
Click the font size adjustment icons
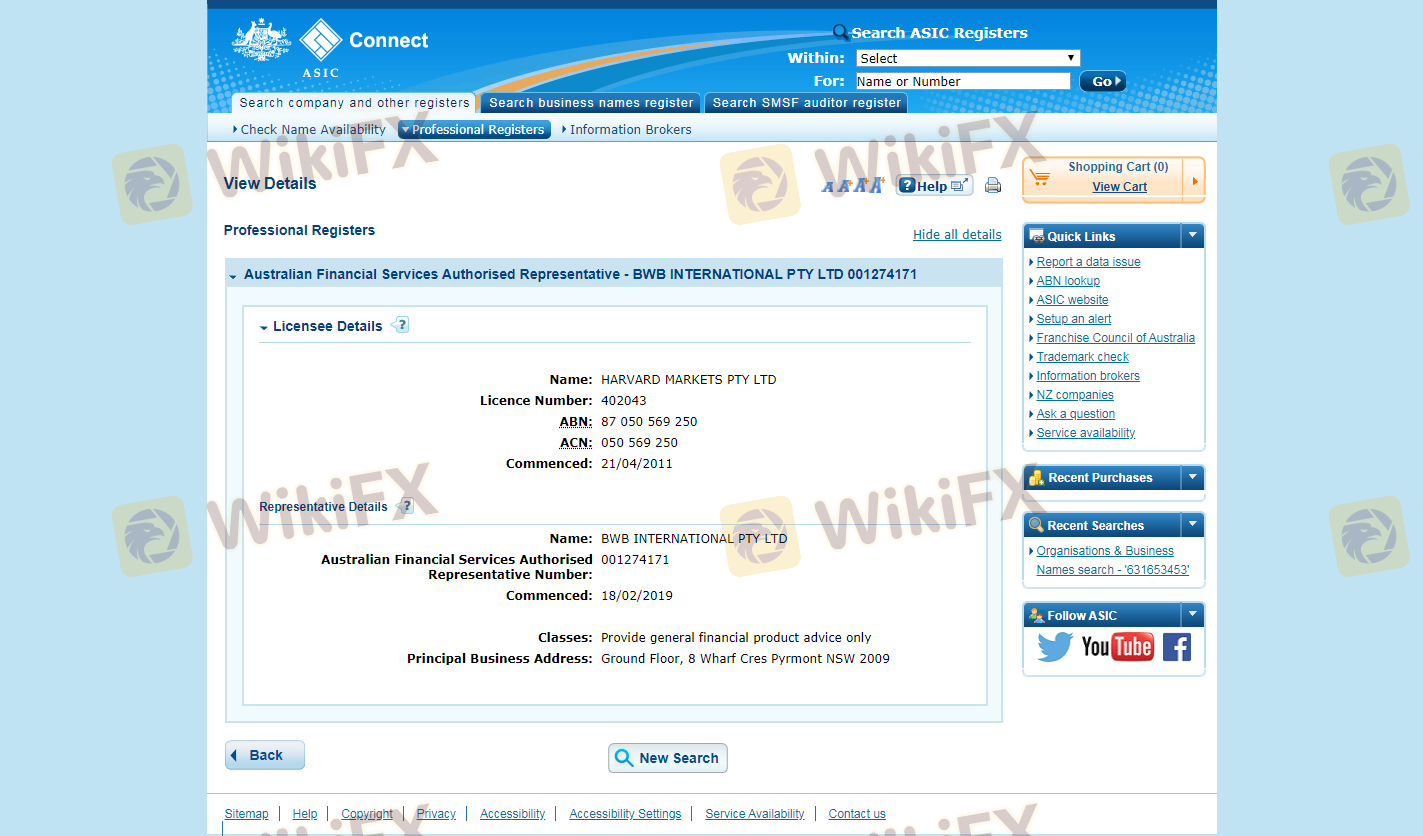pyautogui.click(x=853, y=185)
